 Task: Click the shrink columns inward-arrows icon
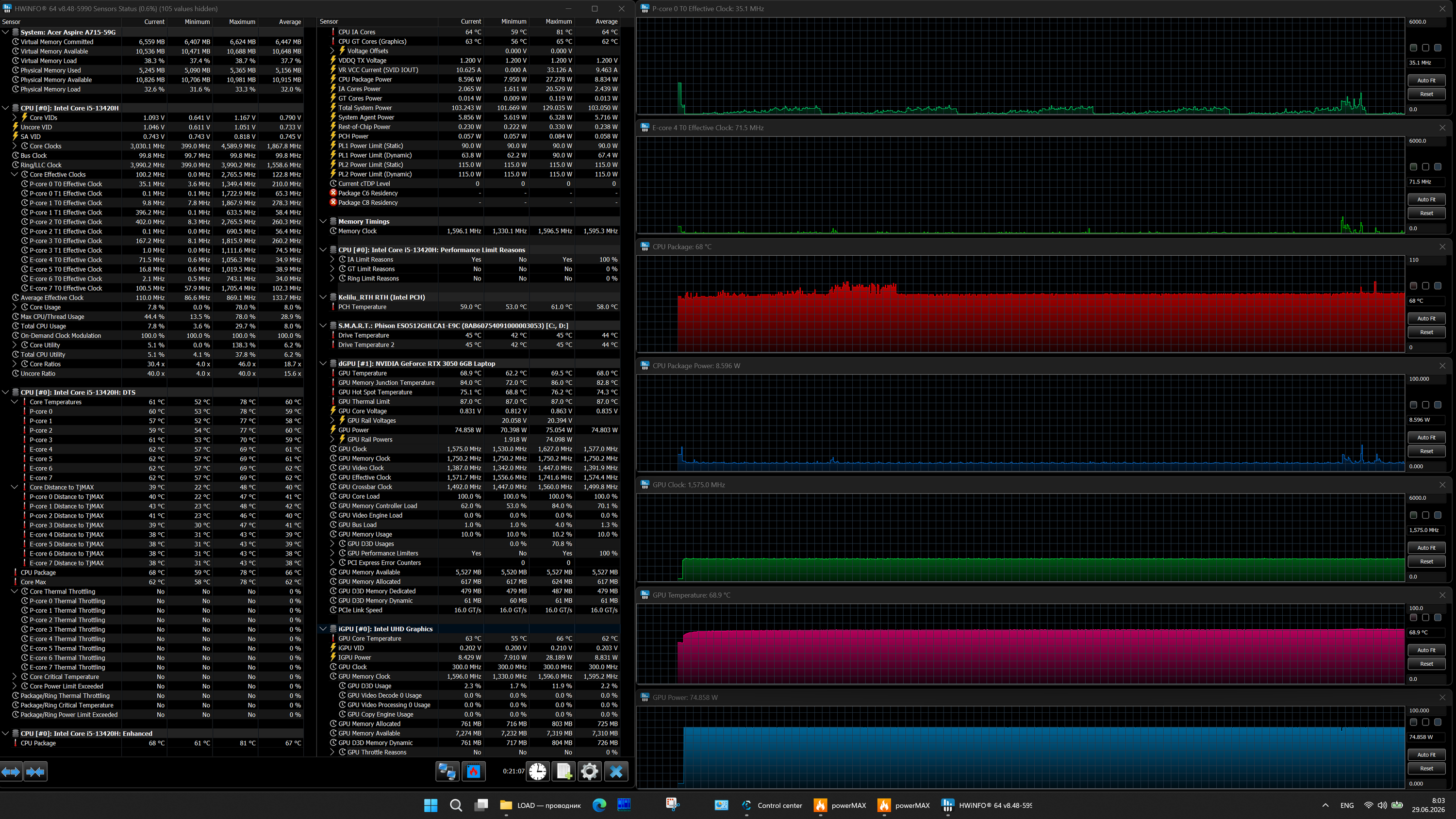point(35,771)
